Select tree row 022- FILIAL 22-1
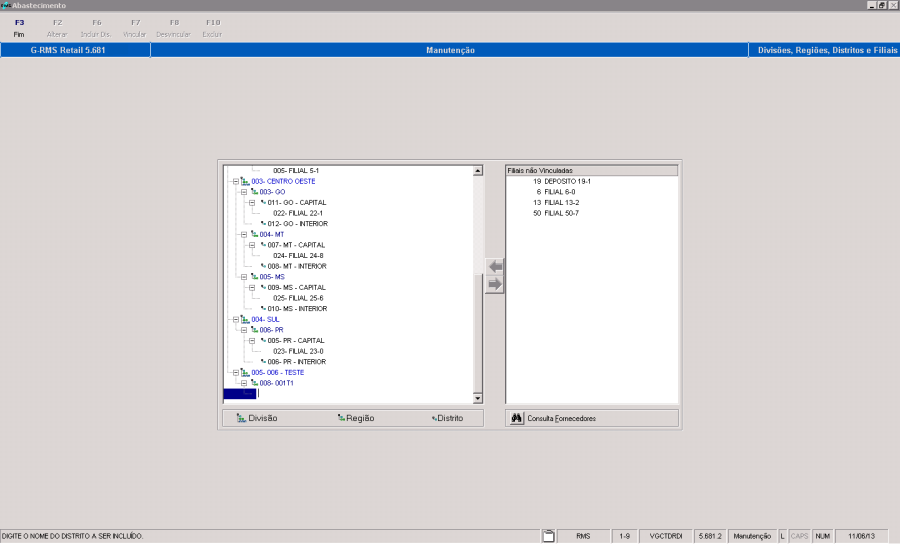Image resolution: width=900 pixels, height=546 pixels. (x=298, y=213)
